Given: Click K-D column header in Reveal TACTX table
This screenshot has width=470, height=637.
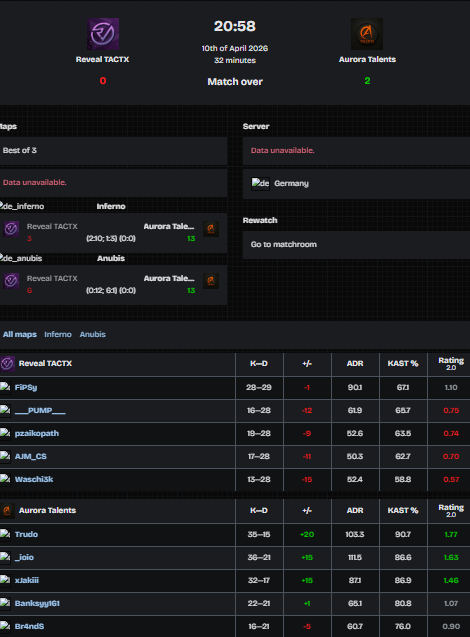Looking at the screenshot, I should click(x=259, y=364).
